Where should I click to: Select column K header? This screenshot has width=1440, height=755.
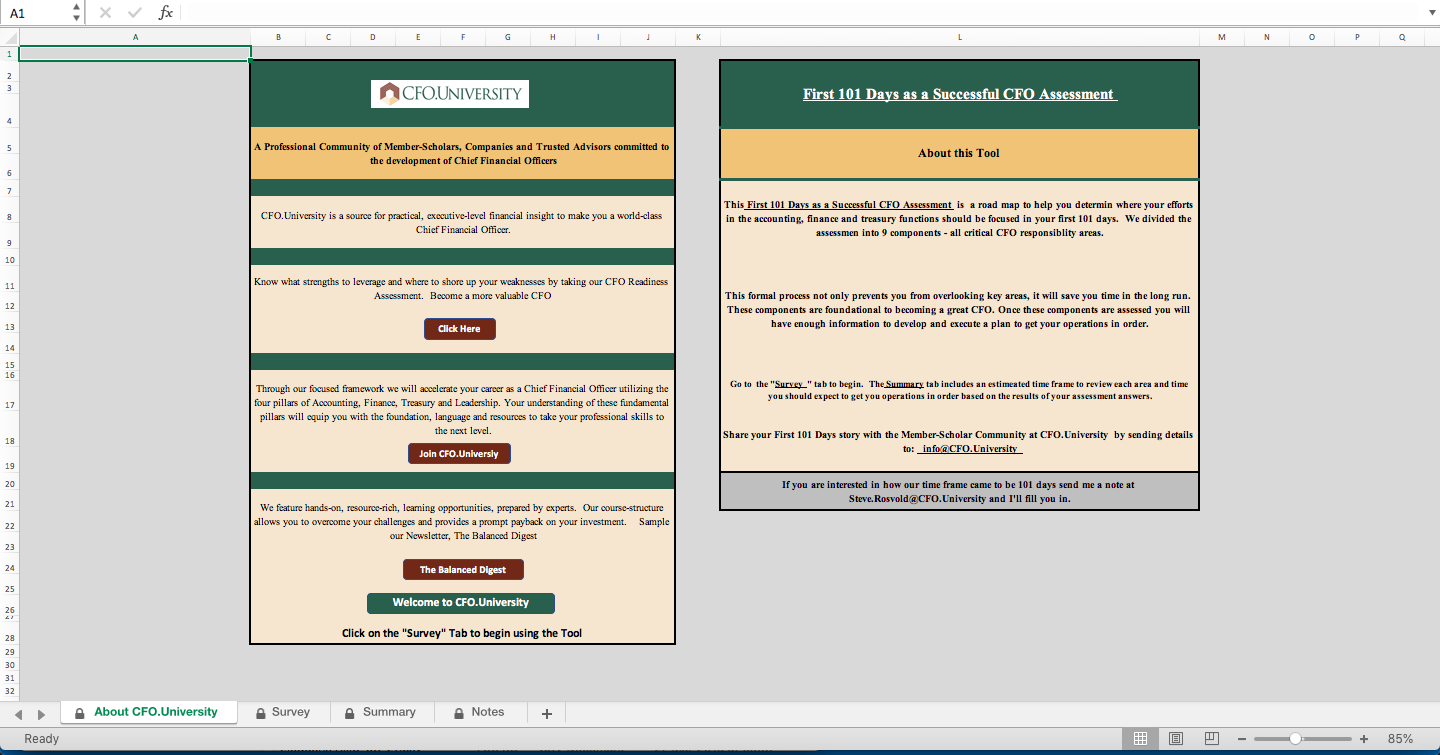(x=698, y=37)
